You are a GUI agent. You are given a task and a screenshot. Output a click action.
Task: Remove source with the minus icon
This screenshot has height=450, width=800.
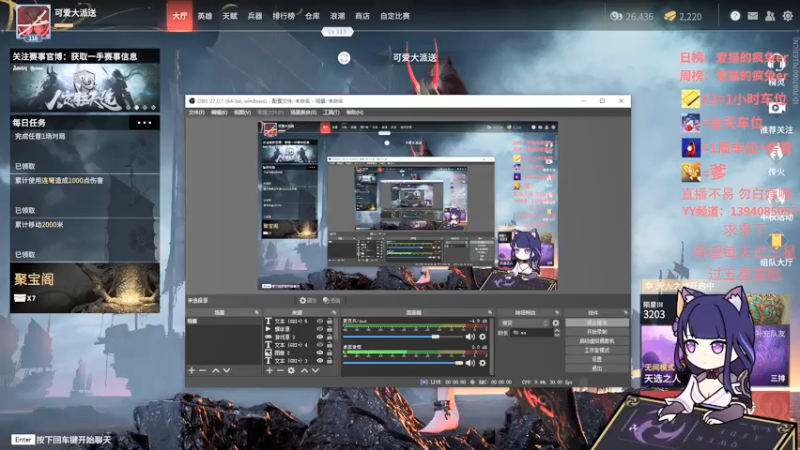pyautogui.click(x=280, y=370)
